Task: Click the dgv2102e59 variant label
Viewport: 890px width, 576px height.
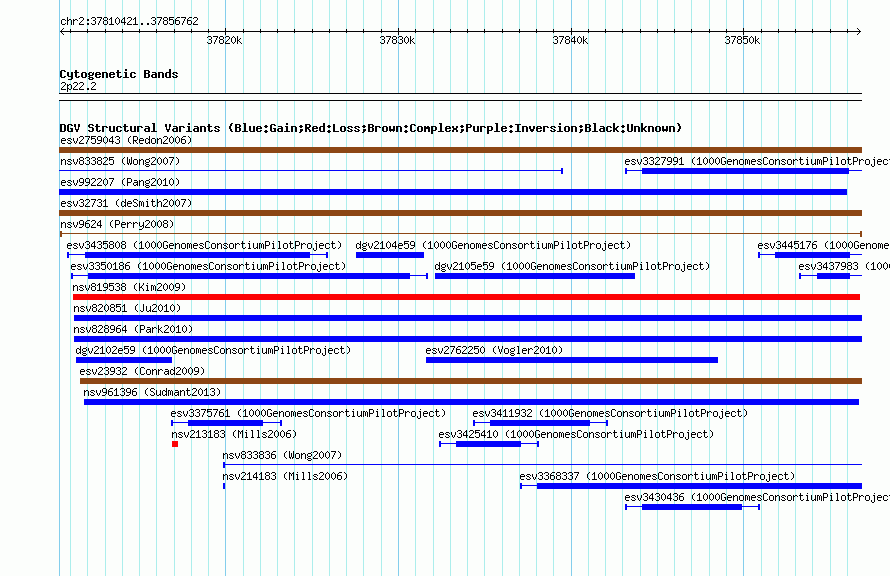Action: (213, 350)
